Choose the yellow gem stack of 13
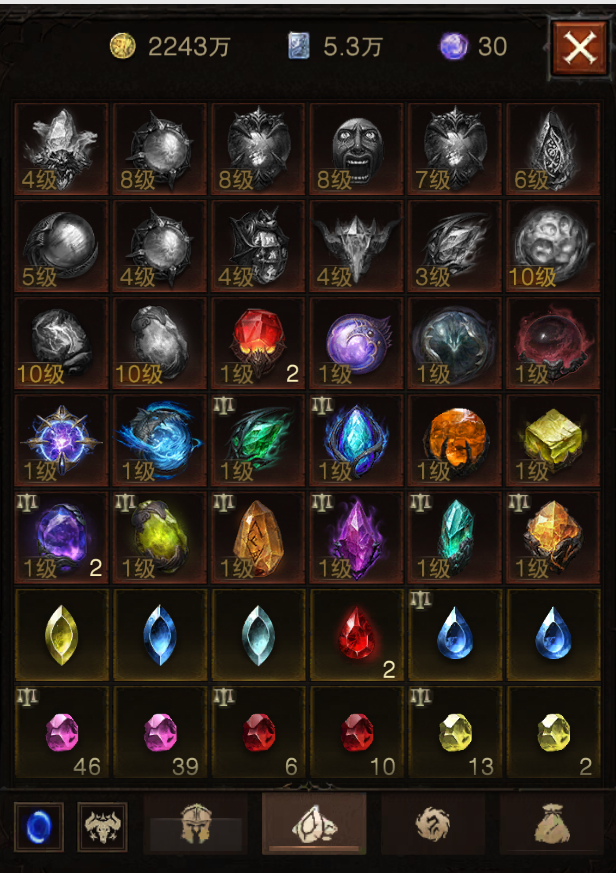 (455, 732)
